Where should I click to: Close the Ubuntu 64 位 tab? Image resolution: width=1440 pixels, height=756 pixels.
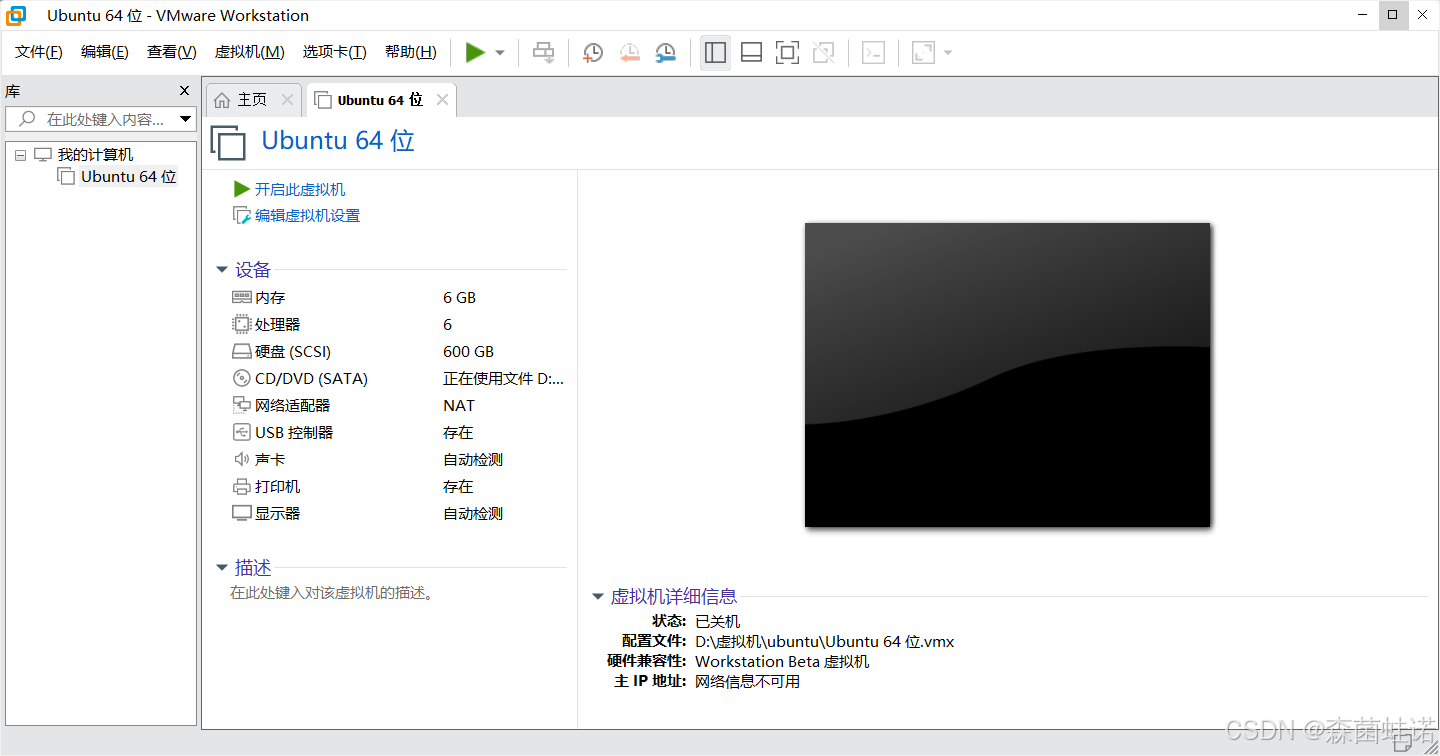[x=442, y=100]
